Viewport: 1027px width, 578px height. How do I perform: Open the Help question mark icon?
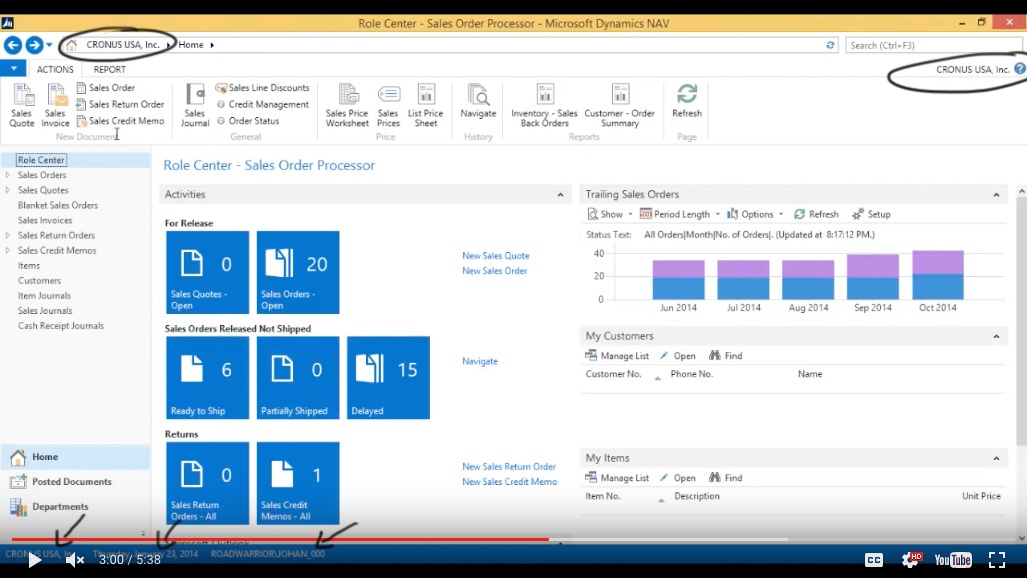[x=1020, y=69]
